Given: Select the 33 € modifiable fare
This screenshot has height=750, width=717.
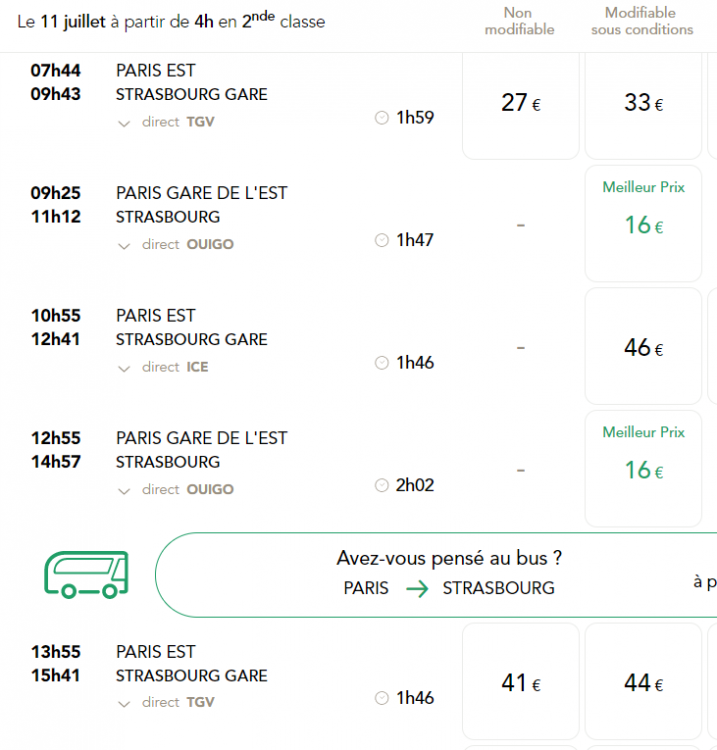Looking at the screenshot, I should tap(643, 106).
